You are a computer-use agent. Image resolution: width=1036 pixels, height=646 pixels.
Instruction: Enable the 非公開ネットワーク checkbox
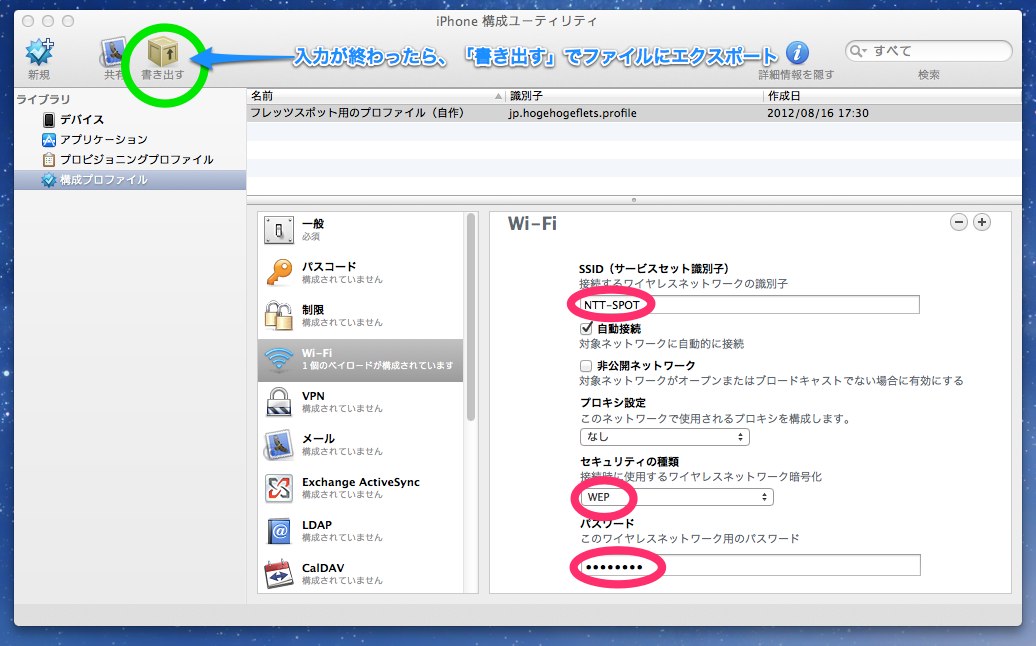coord(585,365)
